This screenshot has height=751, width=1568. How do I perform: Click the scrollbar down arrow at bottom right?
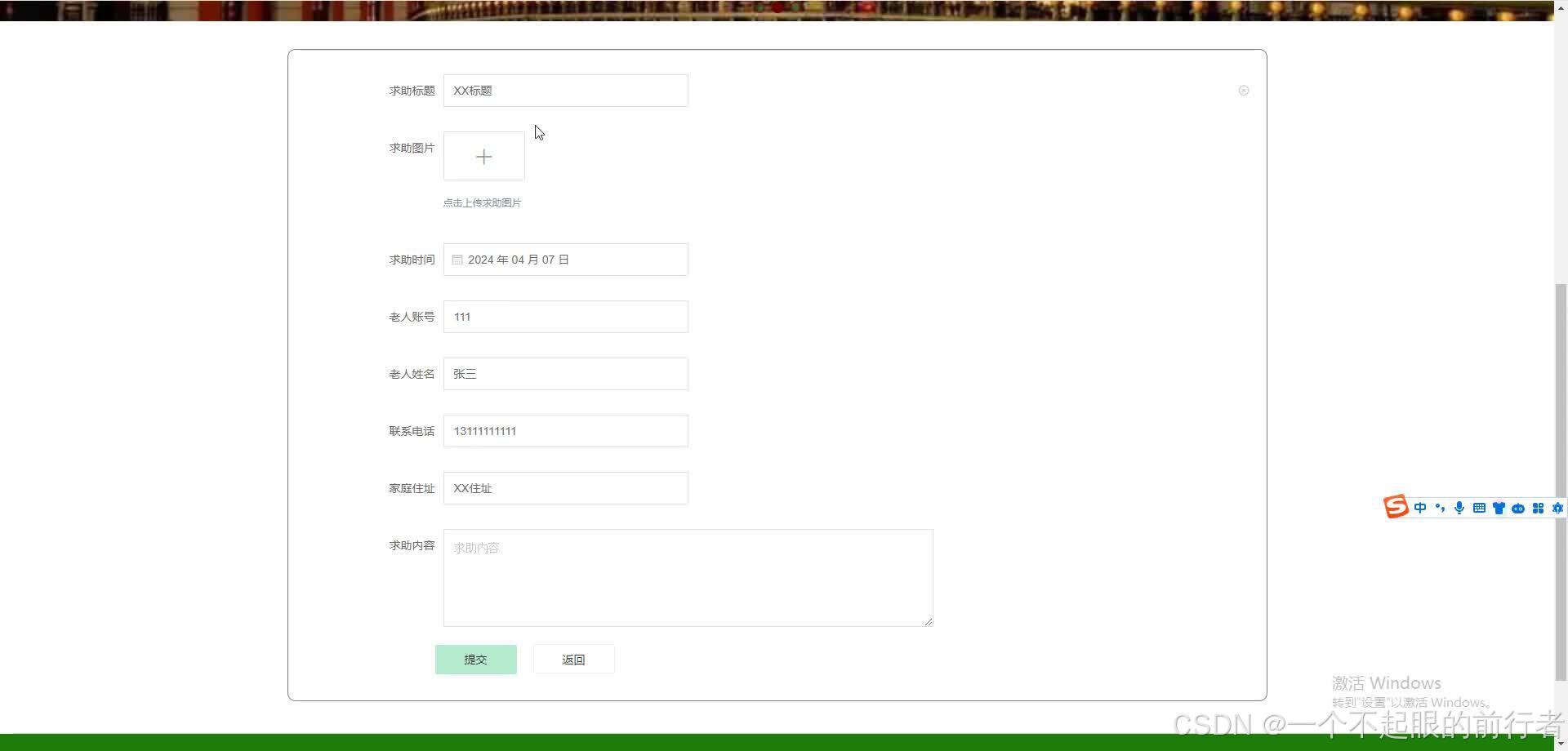tap(1561, 744)
